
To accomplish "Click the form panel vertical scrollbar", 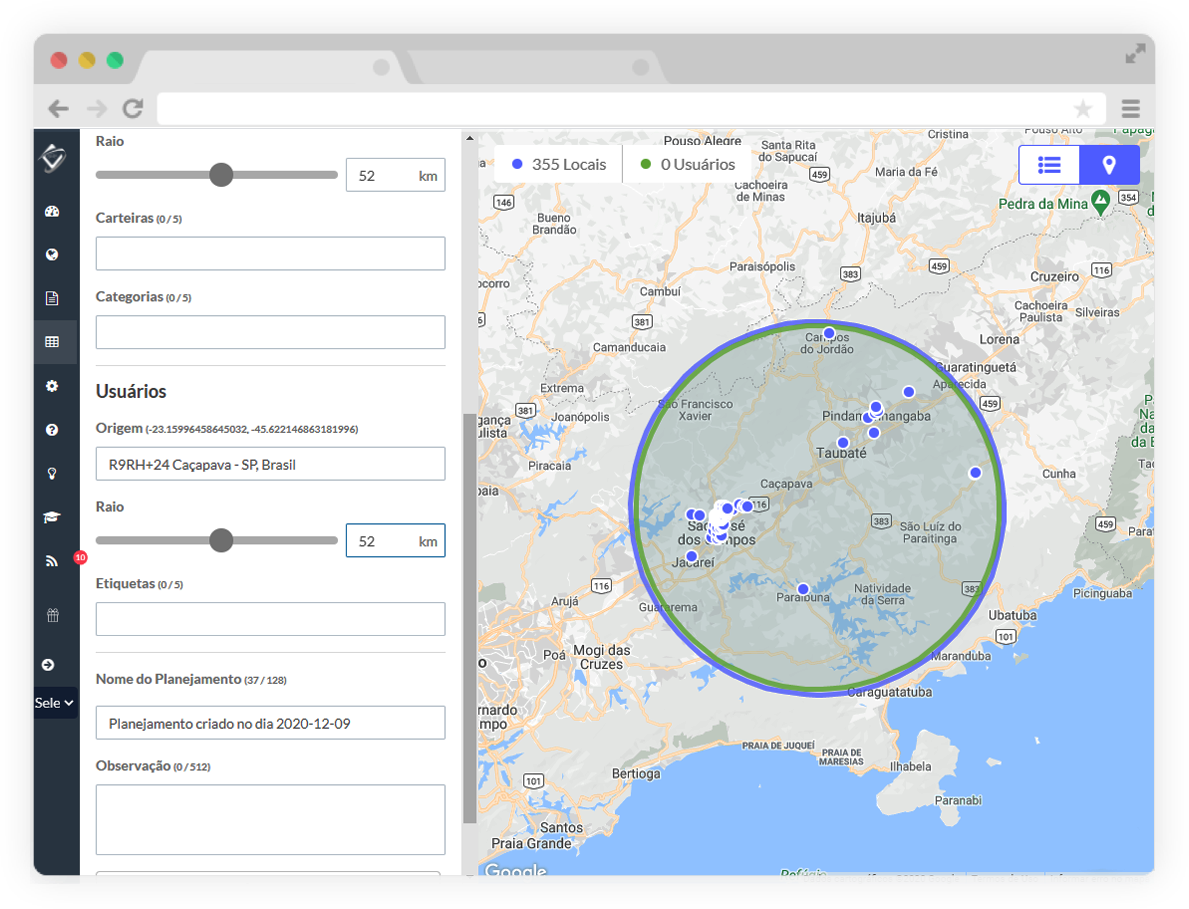I will click(x=469, y=619).
